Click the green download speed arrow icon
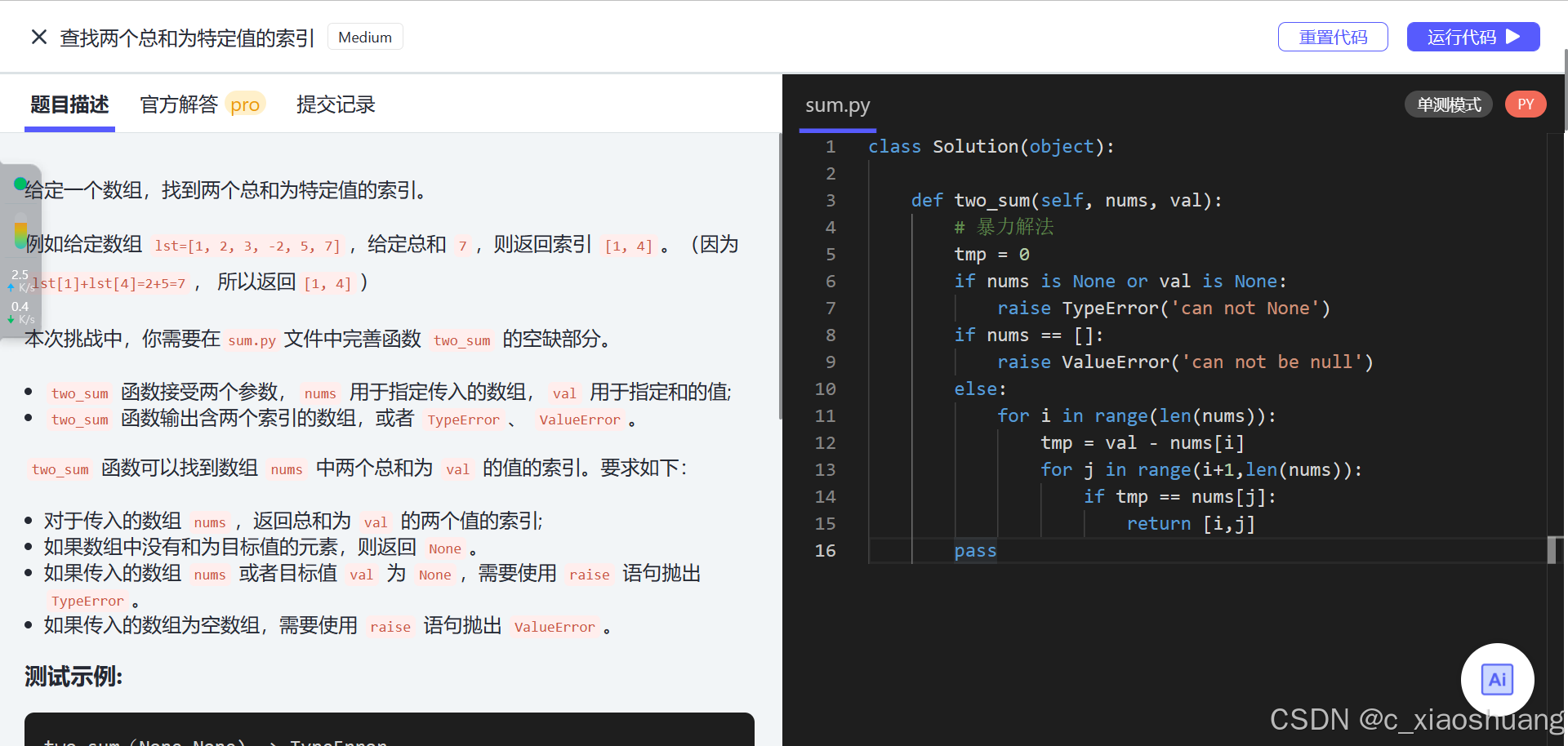 (10, 319)
